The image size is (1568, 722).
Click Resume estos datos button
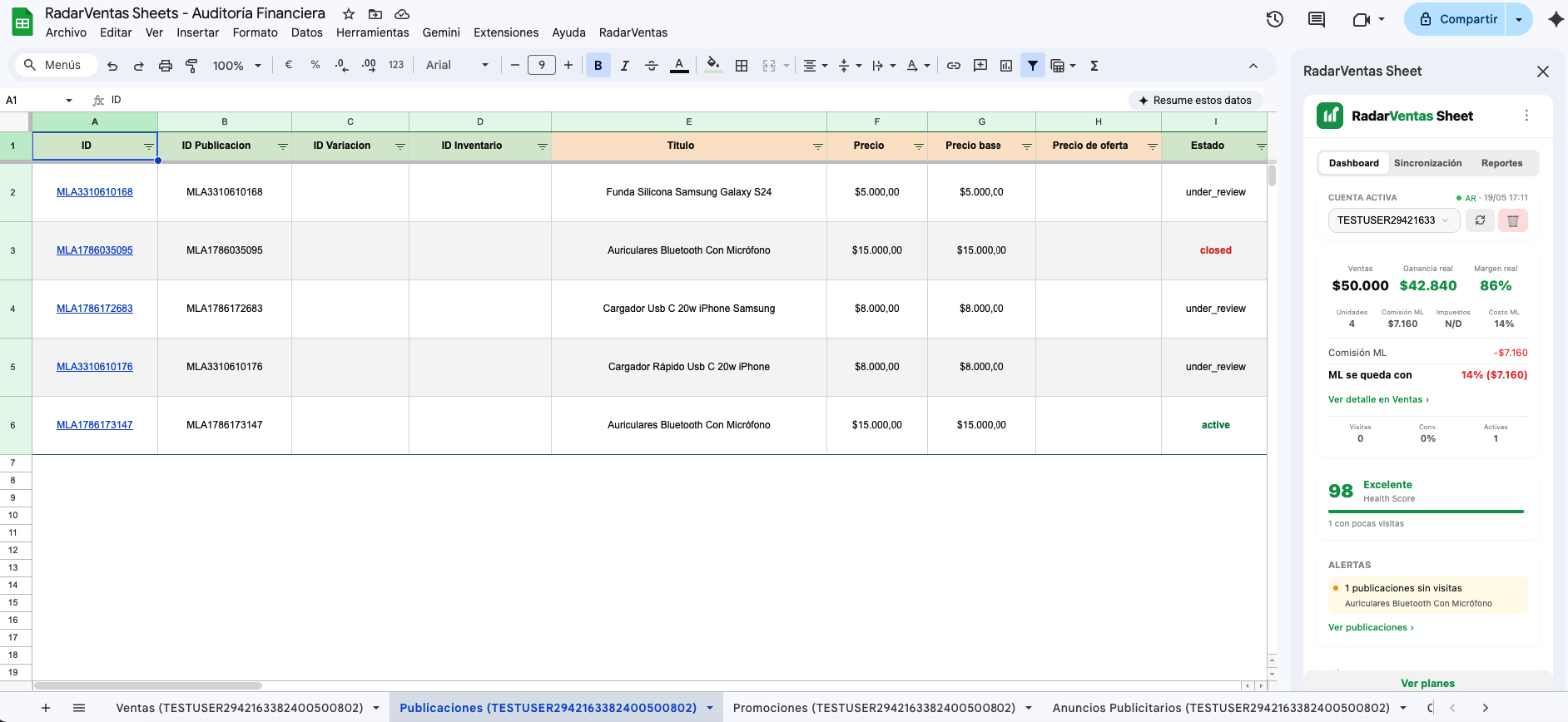[1195, 100]
